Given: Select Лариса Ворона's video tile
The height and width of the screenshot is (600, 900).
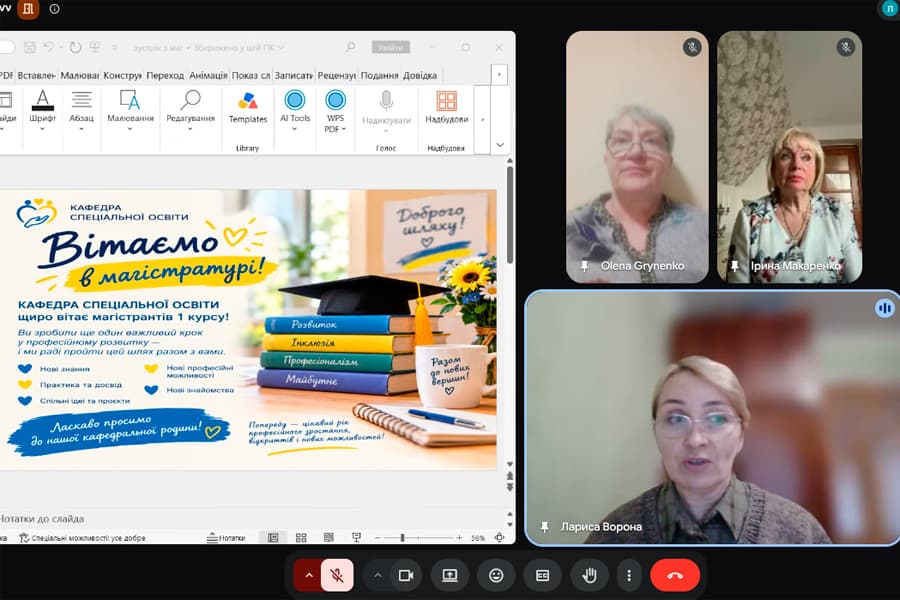Looking at the screenshot, I should 712,417.
